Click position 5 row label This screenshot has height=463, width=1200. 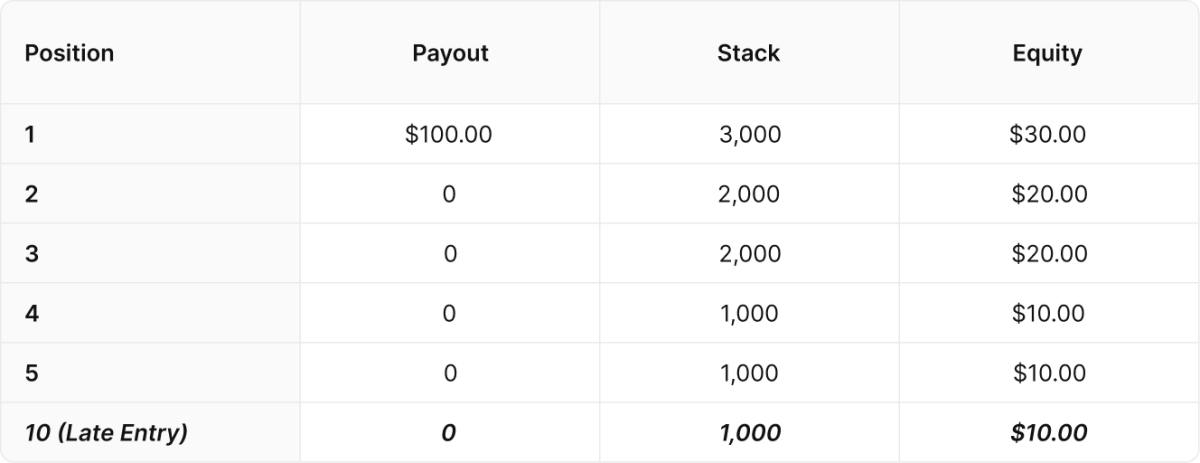tap(31, 373)
